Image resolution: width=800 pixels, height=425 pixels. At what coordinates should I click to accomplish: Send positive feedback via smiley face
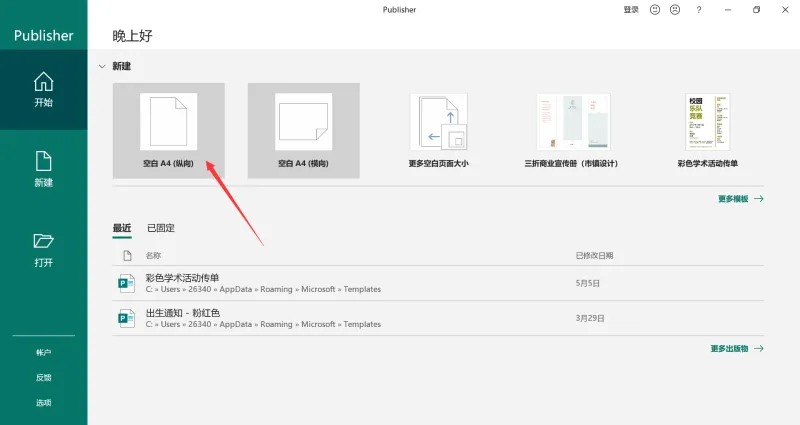click(655, 10)
